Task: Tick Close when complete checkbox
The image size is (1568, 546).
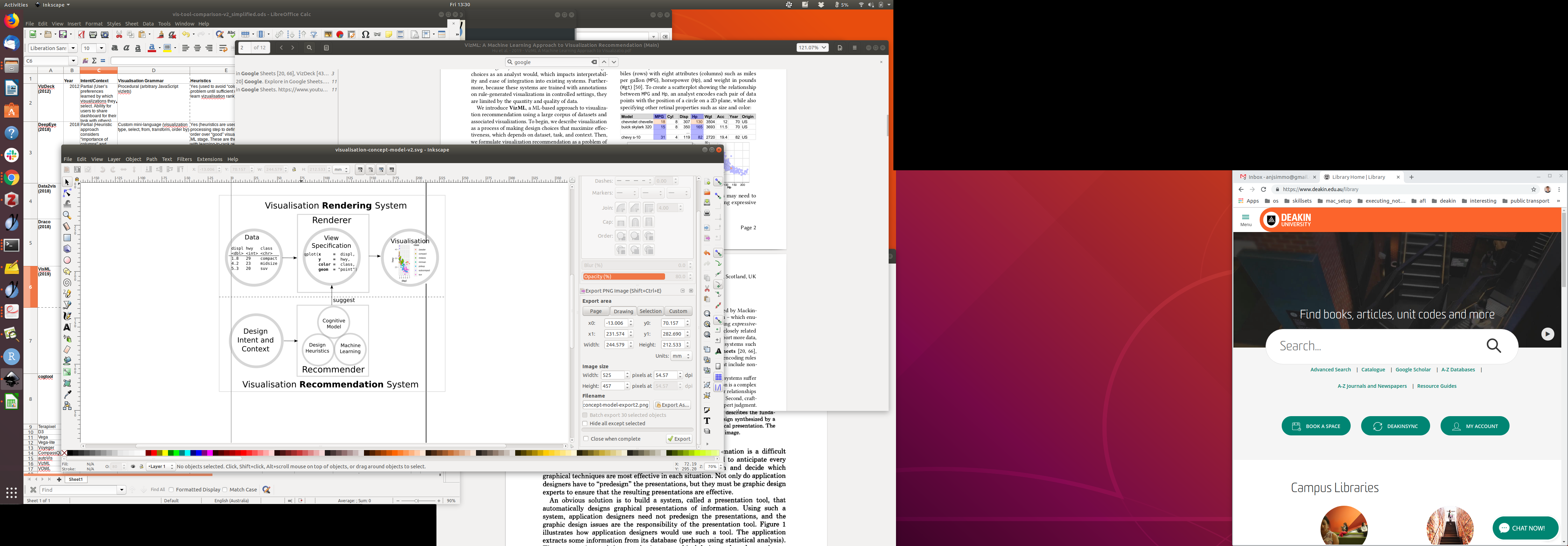Action: click(586, 439)
